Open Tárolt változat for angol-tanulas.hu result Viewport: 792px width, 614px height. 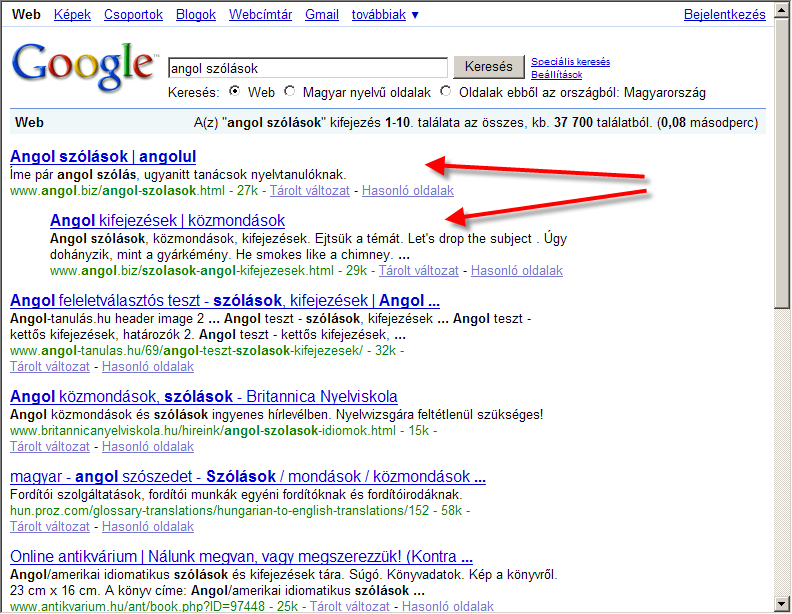tap(50, 367)
